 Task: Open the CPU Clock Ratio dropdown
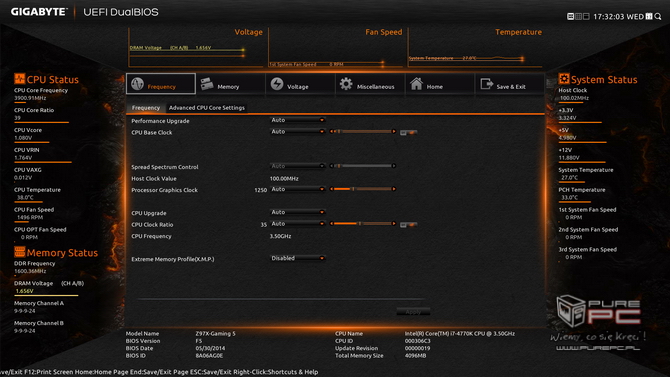[x=297, y=224]
